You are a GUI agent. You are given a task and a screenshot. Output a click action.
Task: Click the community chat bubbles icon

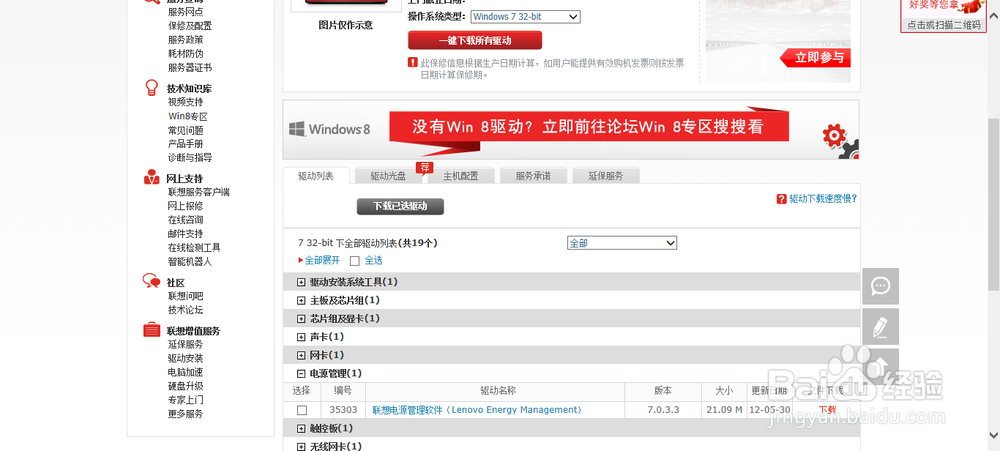pyautogui.click(x=151, y=281)
